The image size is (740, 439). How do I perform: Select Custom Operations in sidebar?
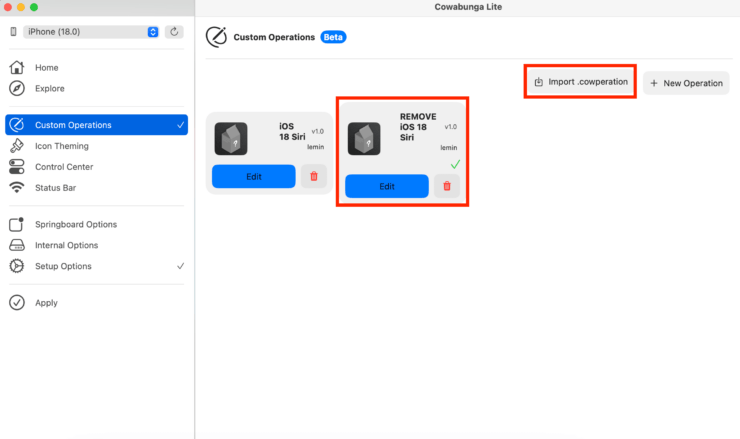click(96, 125)
